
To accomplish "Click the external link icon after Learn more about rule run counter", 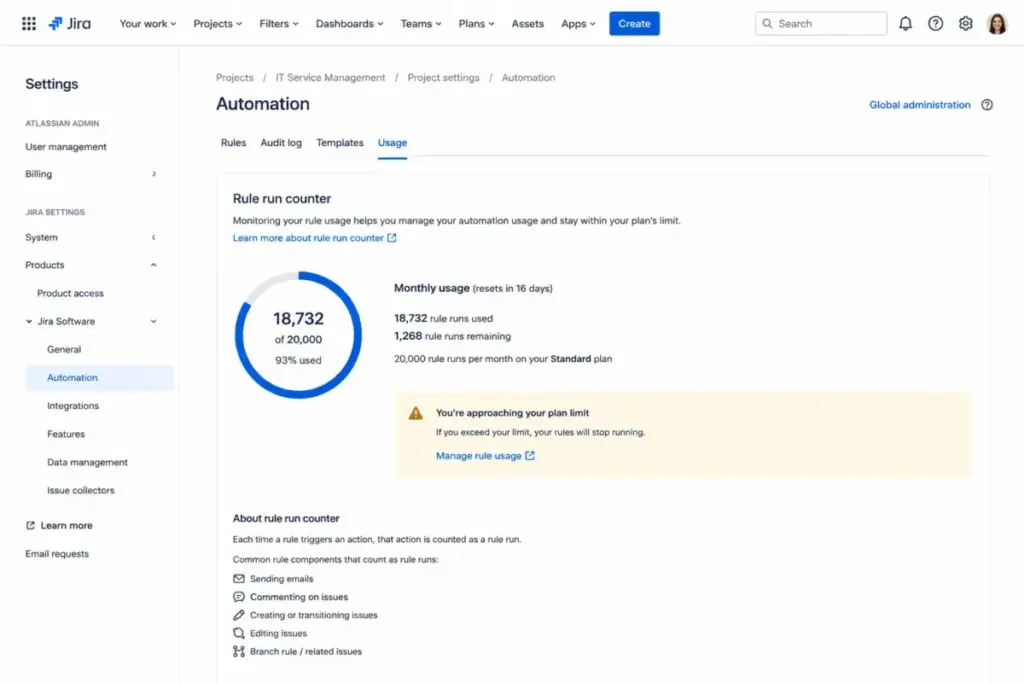I will click(392, 238).
